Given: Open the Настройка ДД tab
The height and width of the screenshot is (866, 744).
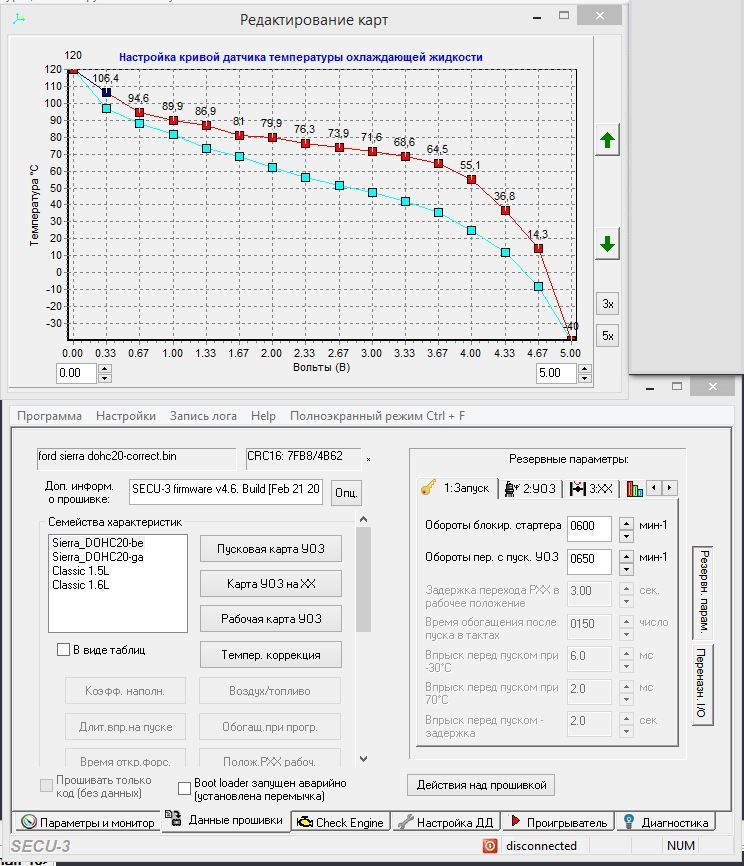Looking at the screenshot, I should 447,822.
